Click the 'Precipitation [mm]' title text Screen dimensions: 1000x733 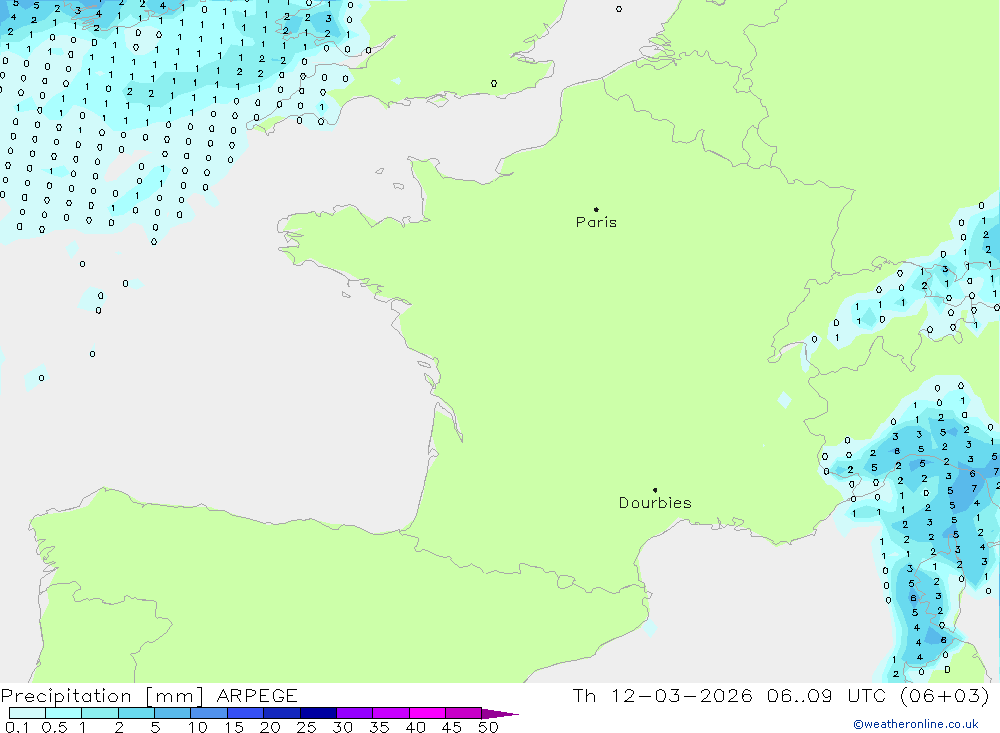point(102,695)
